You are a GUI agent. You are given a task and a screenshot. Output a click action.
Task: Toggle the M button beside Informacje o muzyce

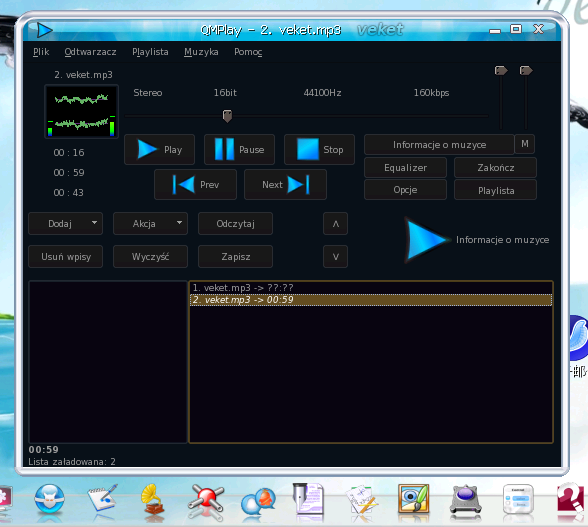click(x=525, y=144)
